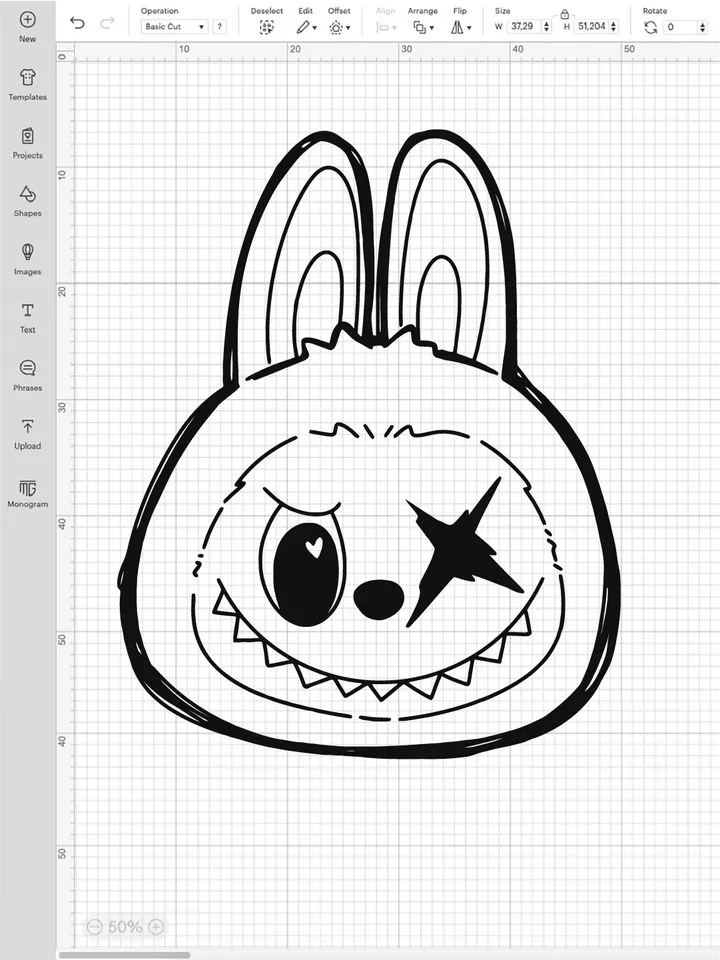Open the Monogram tool
The width and height of the screenshot is (720, 960).
(x=27, y=488)
